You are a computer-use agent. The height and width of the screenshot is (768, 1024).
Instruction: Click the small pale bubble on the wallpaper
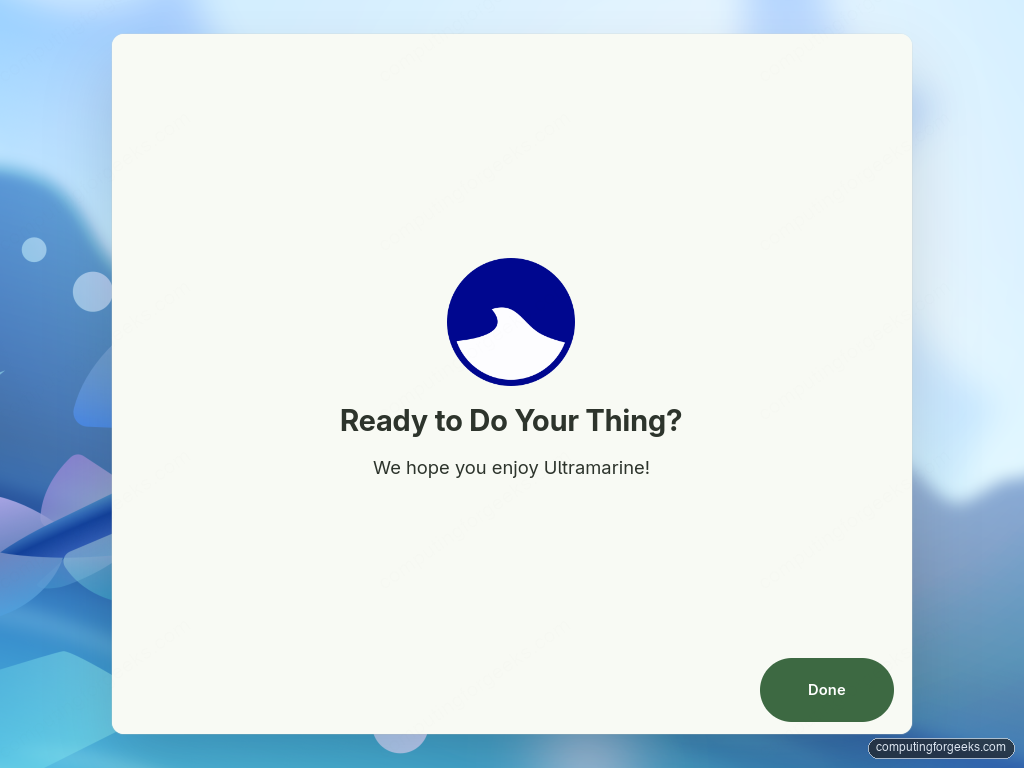coord(34,249)
